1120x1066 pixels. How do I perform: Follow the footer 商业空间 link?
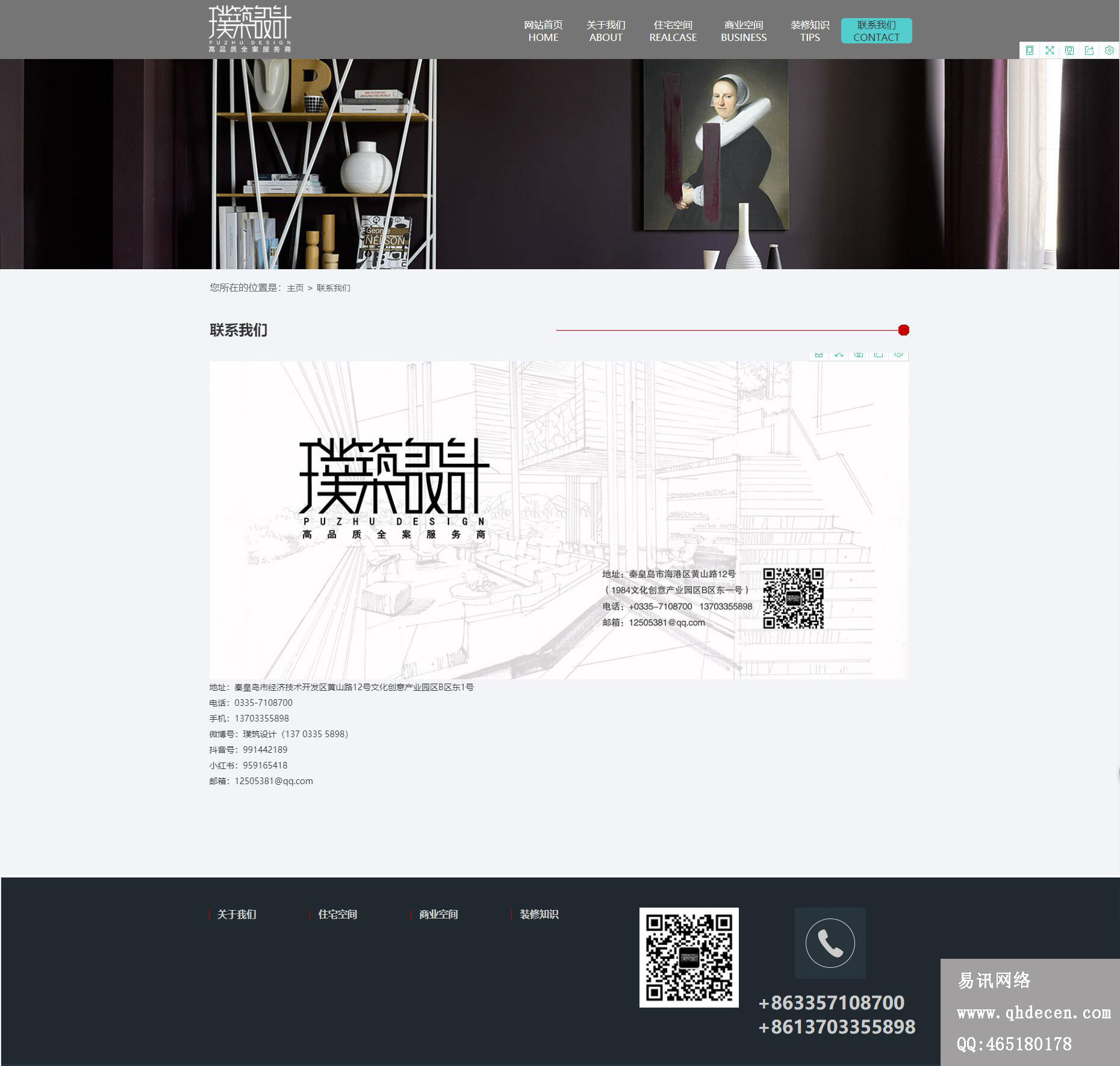click(x=438, y=914)
